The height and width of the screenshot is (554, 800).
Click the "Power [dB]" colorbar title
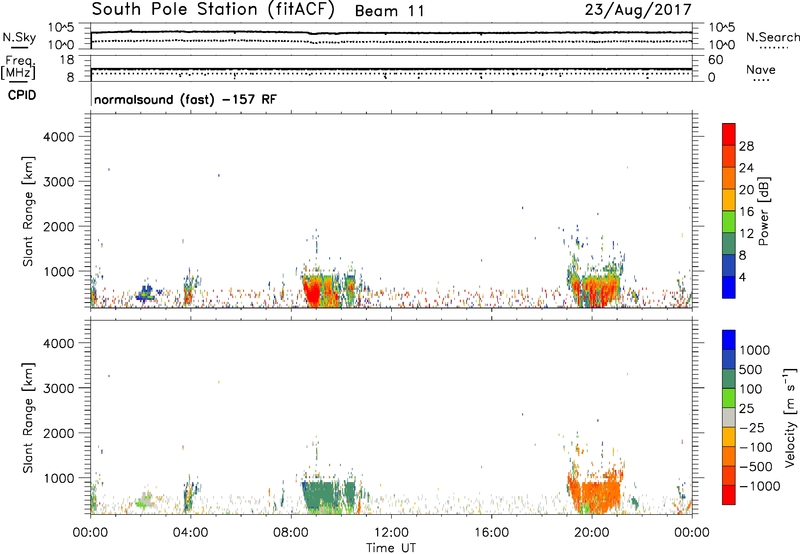point(763,211)
